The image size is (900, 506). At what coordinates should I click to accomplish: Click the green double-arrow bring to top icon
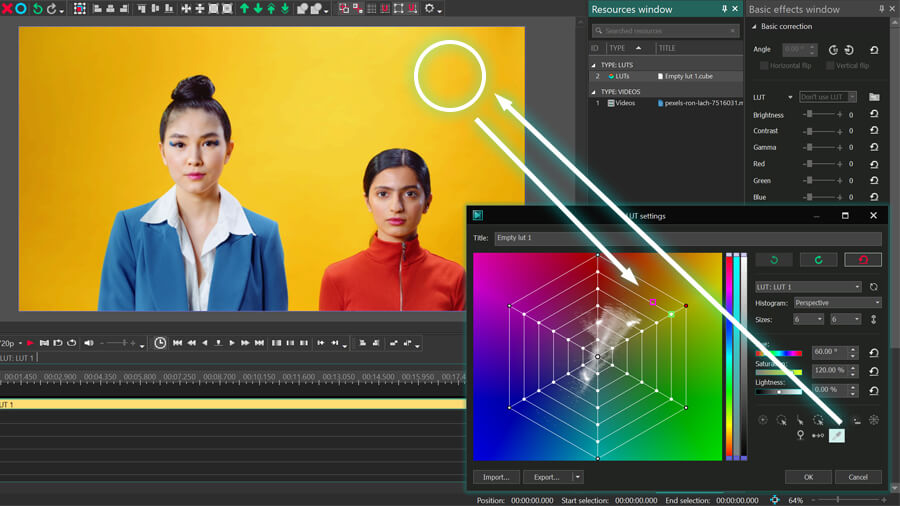click(x=271, y=9)
